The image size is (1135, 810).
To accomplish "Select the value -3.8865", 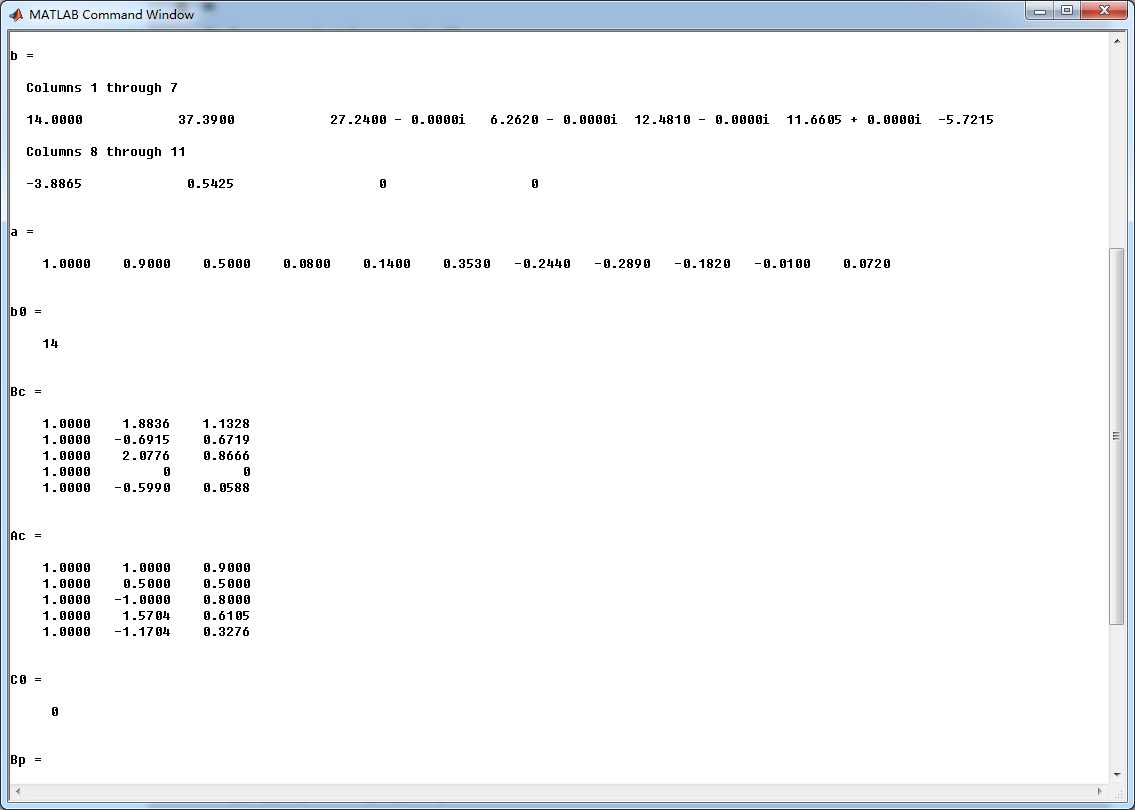I will coord(54,184).
